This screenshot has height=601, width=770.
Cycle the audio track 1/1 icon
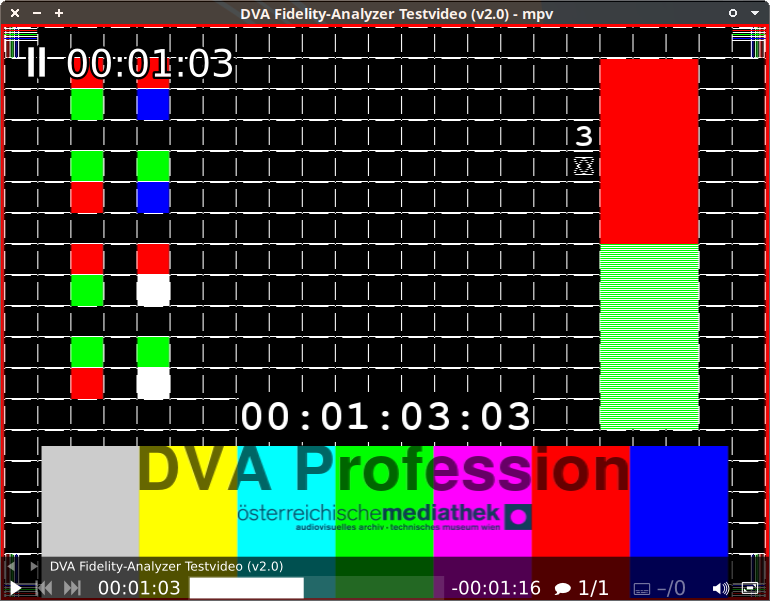click(582, 588)
